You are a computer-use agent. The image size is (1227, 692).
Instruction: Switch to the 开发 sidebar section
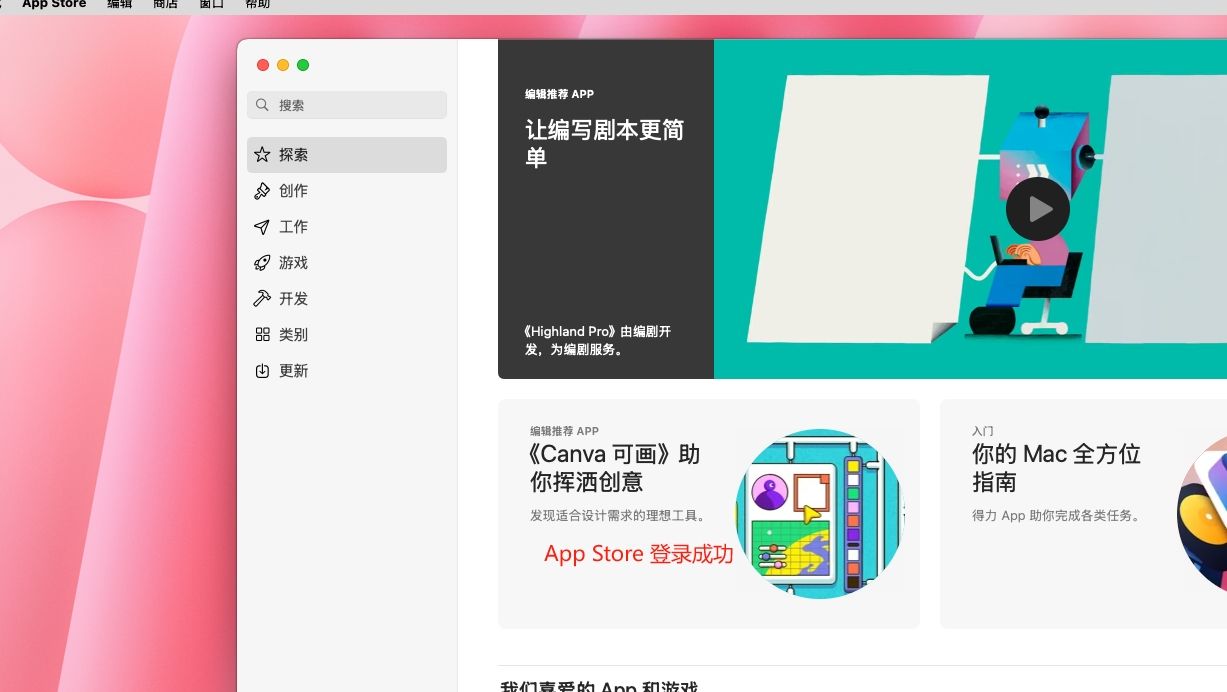[x=347, y=299]
